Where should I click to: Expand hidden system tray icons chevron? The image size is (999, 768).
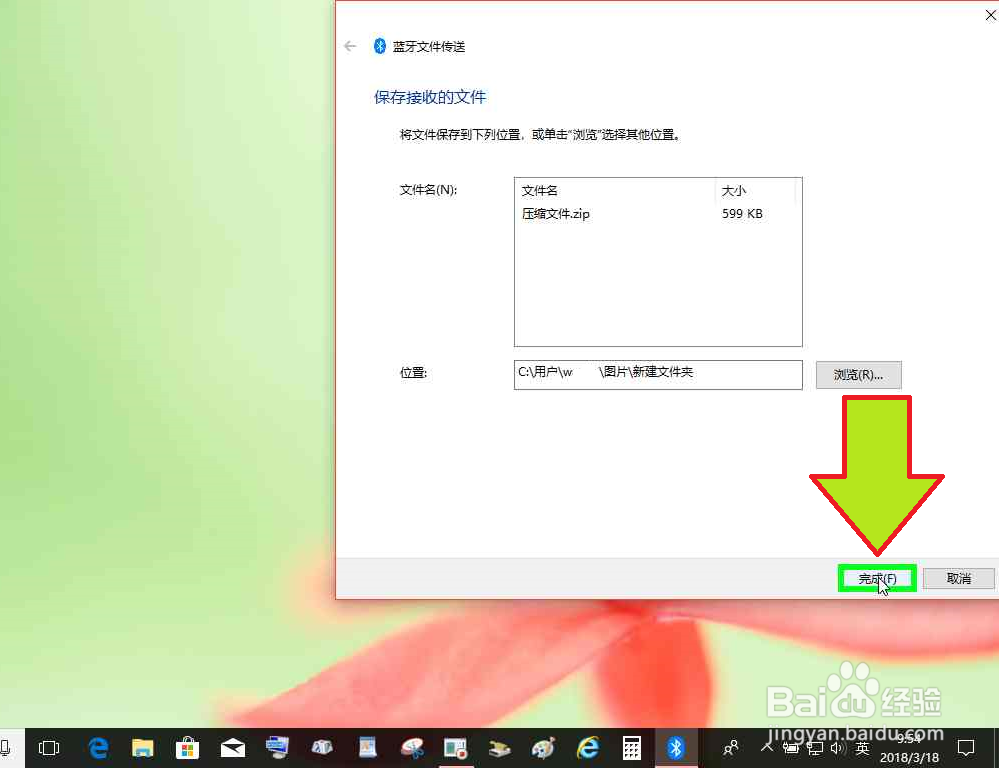tap(767, 747)
